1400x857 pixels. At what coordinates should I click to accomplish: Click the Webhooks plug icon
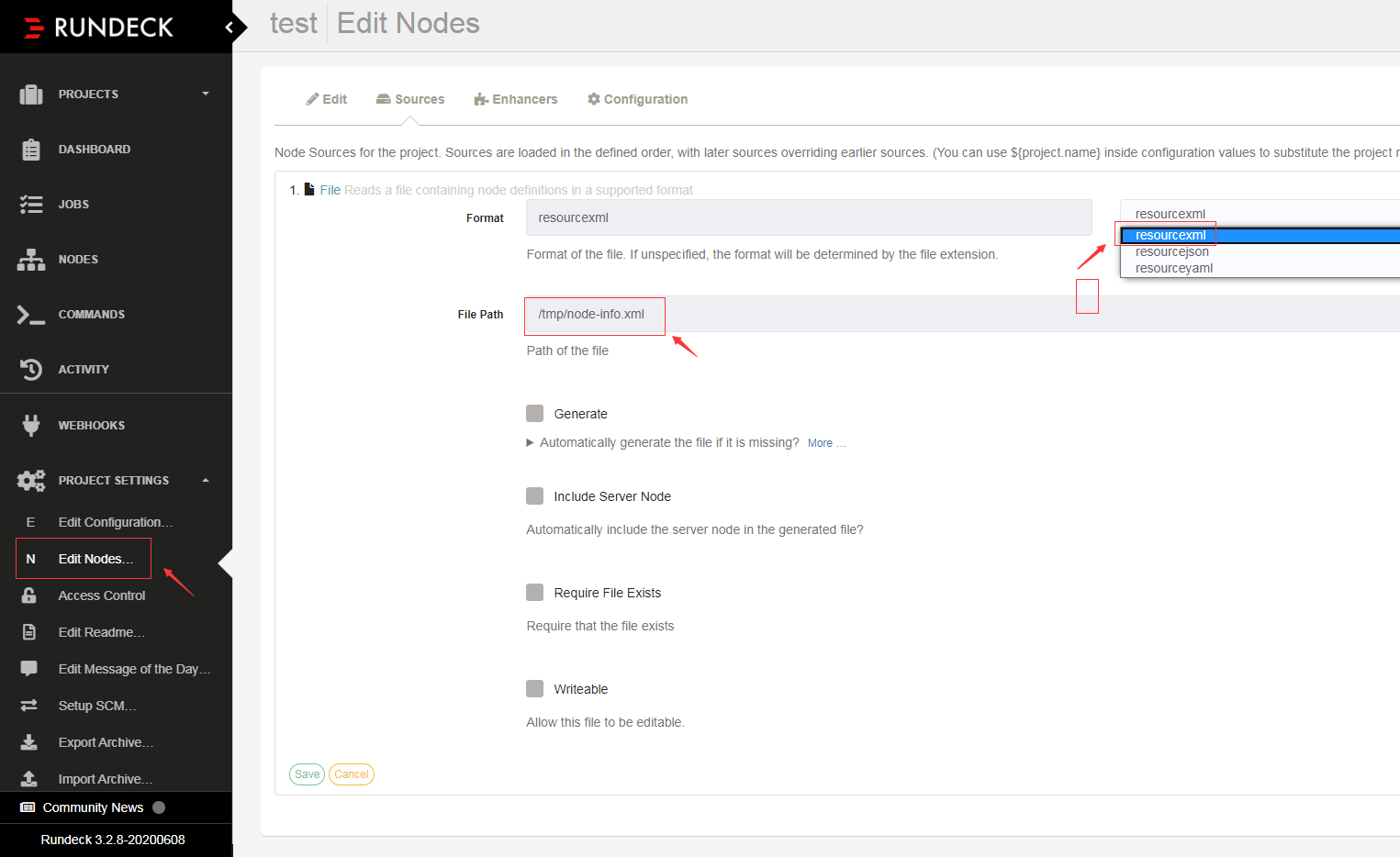31,425
